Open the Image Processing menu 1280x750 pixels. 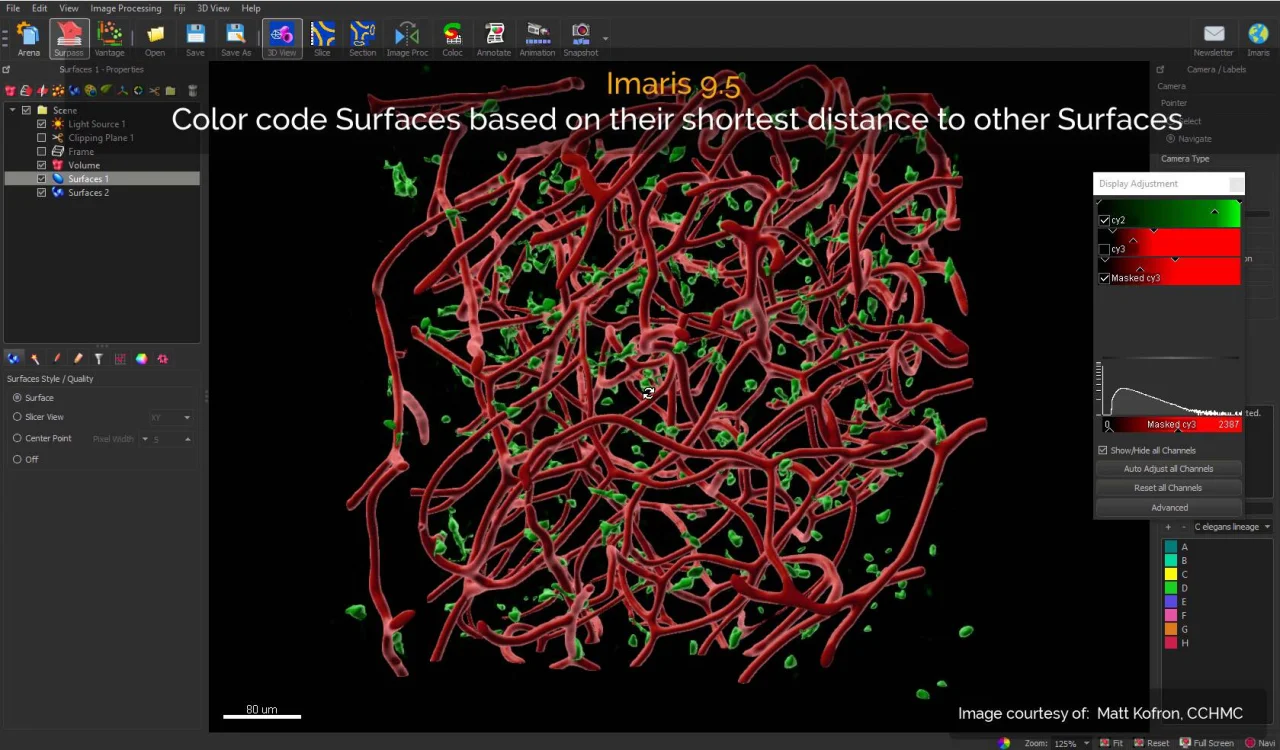click(x=126, y=8)
